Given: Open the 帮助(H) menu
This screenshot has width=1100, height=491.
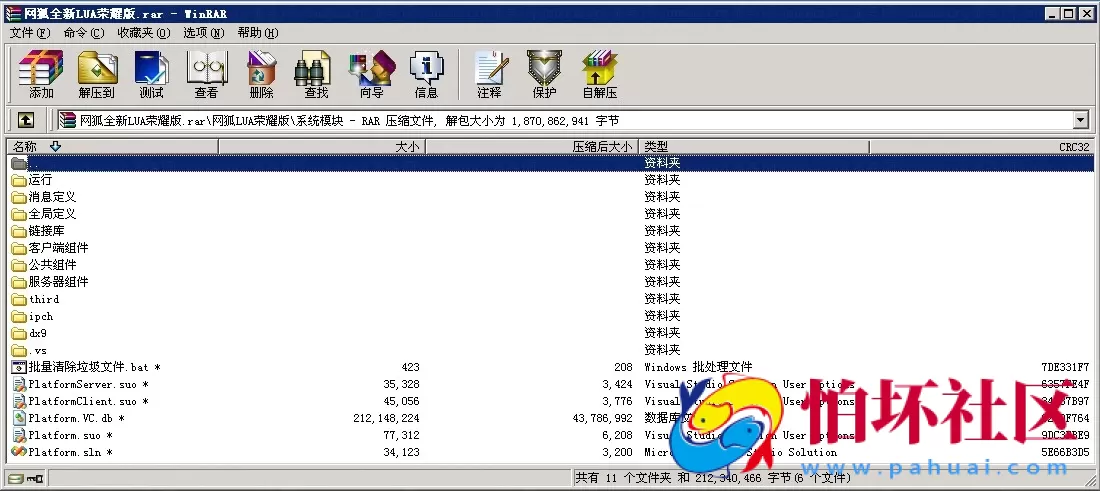Looking at the screenshot, I should click(x=257, y=33).
